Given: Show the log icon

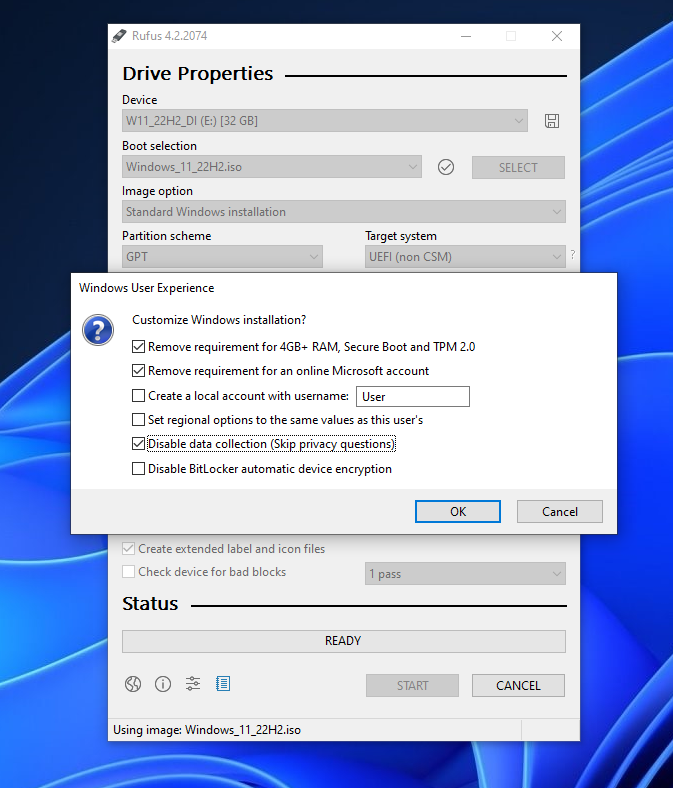Looking at the screenshot, I should tap(223, 684).
